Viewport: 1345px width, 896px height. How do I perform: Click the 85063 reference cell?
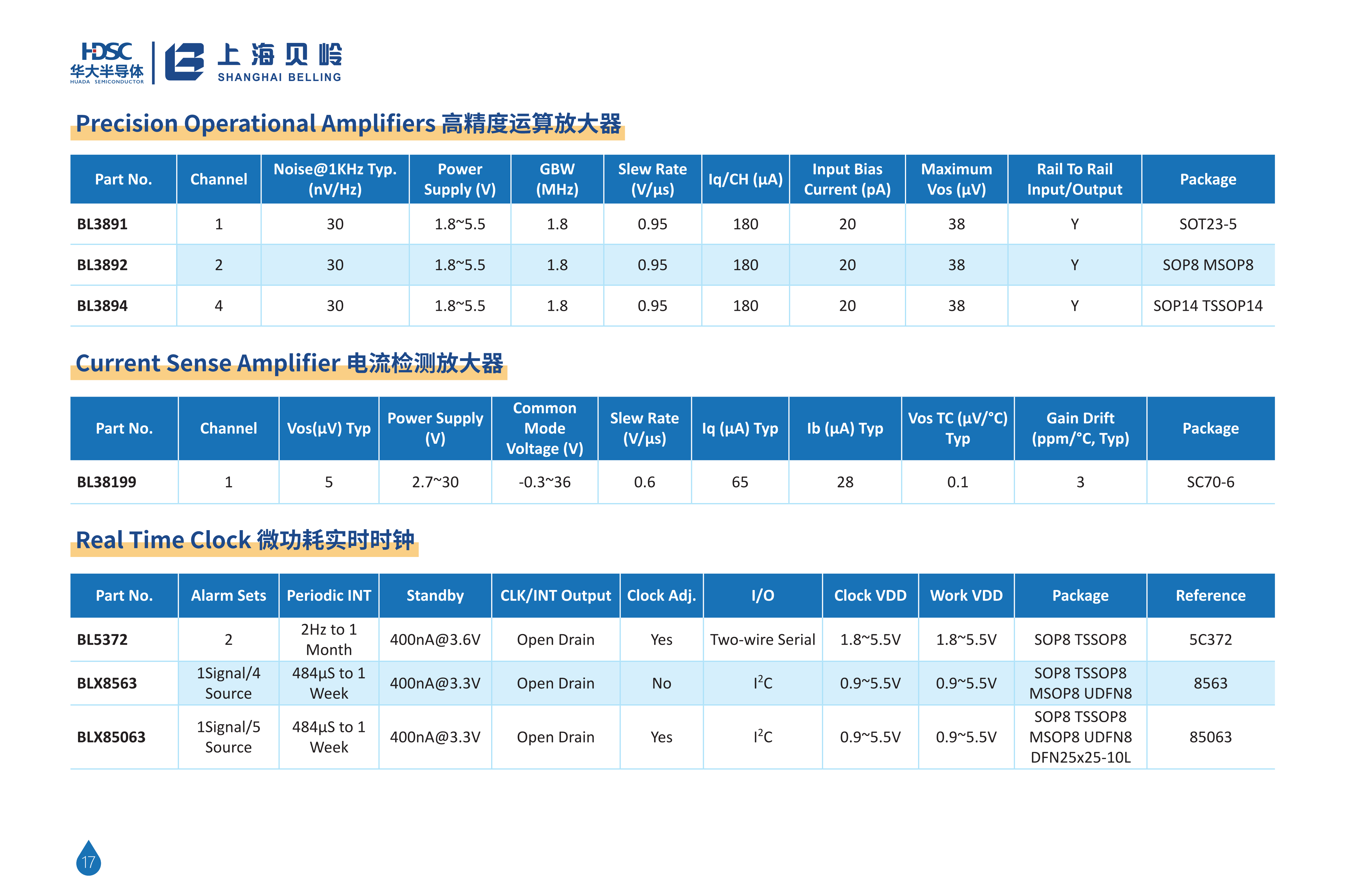(1211, 737)
